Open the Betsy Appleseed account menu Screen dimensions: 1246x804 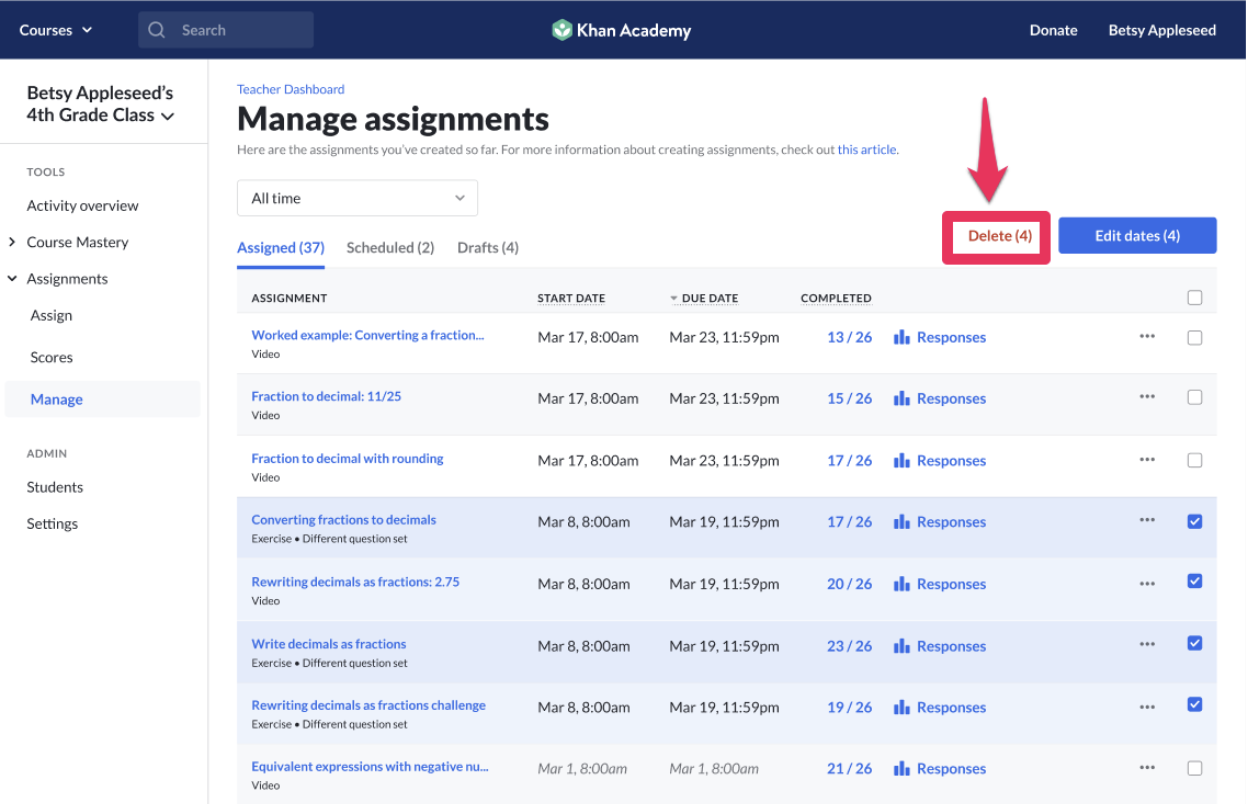point(1162,30)
